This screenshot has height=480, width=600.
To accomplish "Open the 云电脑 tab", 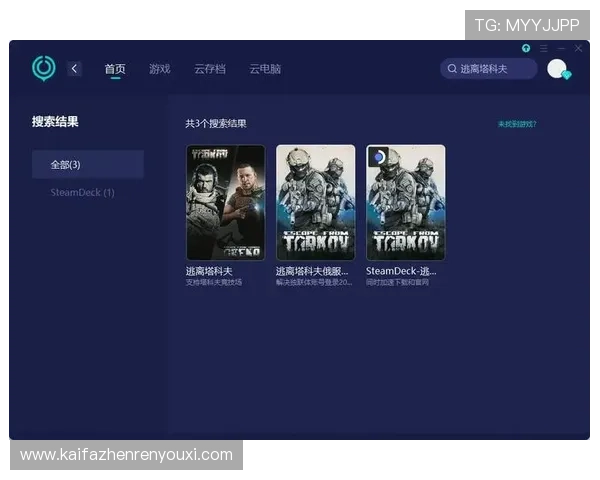I will 265,69.
